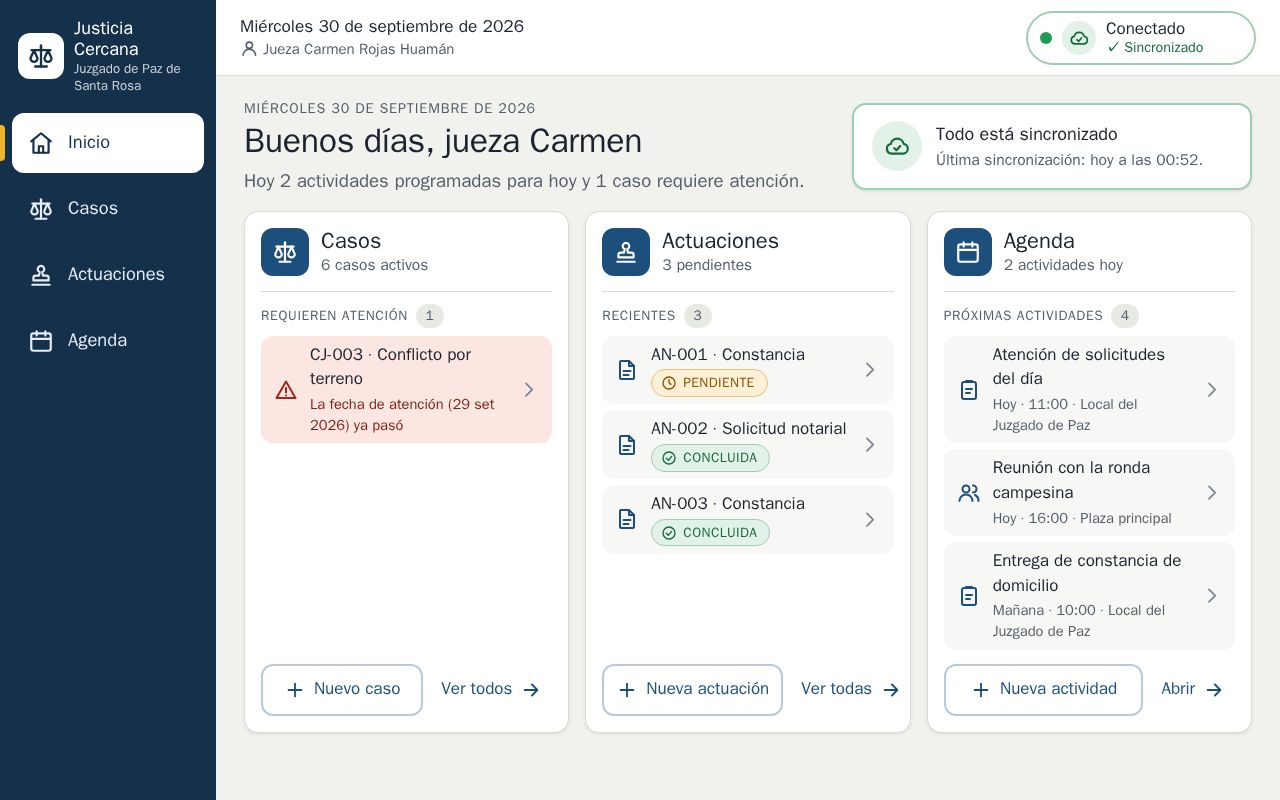Open Agenda in the sidebar
The height and width of the screenshot is (800, 1280).
coord(108,341)
